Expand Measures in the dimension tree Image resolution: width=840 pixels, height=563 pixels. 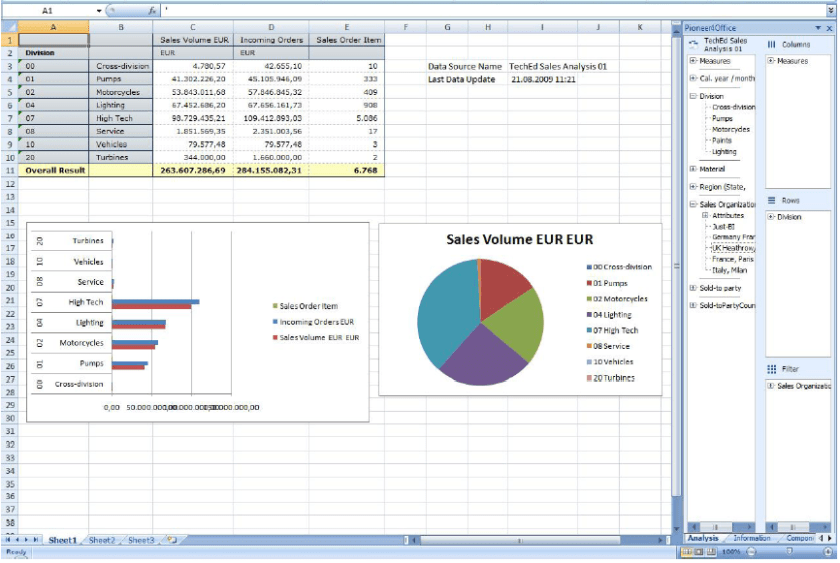point(693,61)
